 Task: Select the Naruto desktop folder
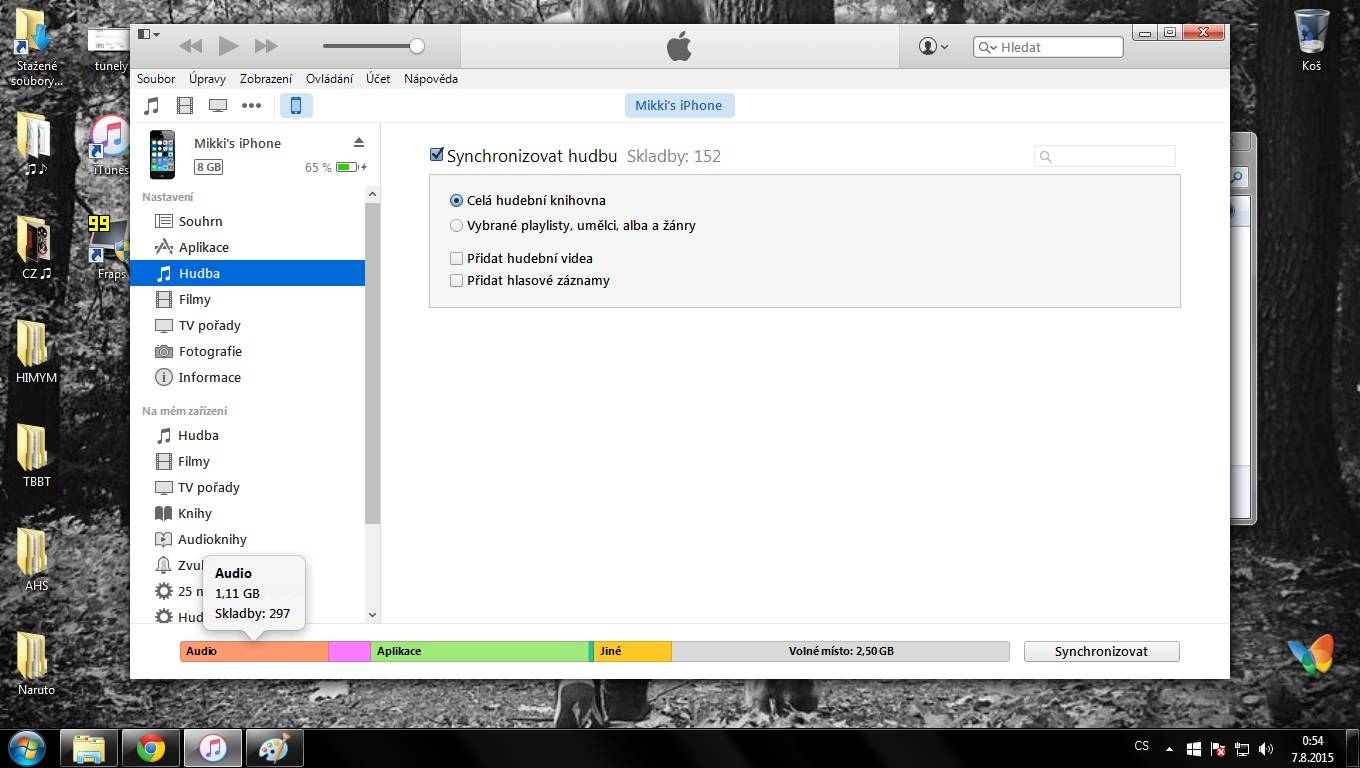tap(36, 664)
